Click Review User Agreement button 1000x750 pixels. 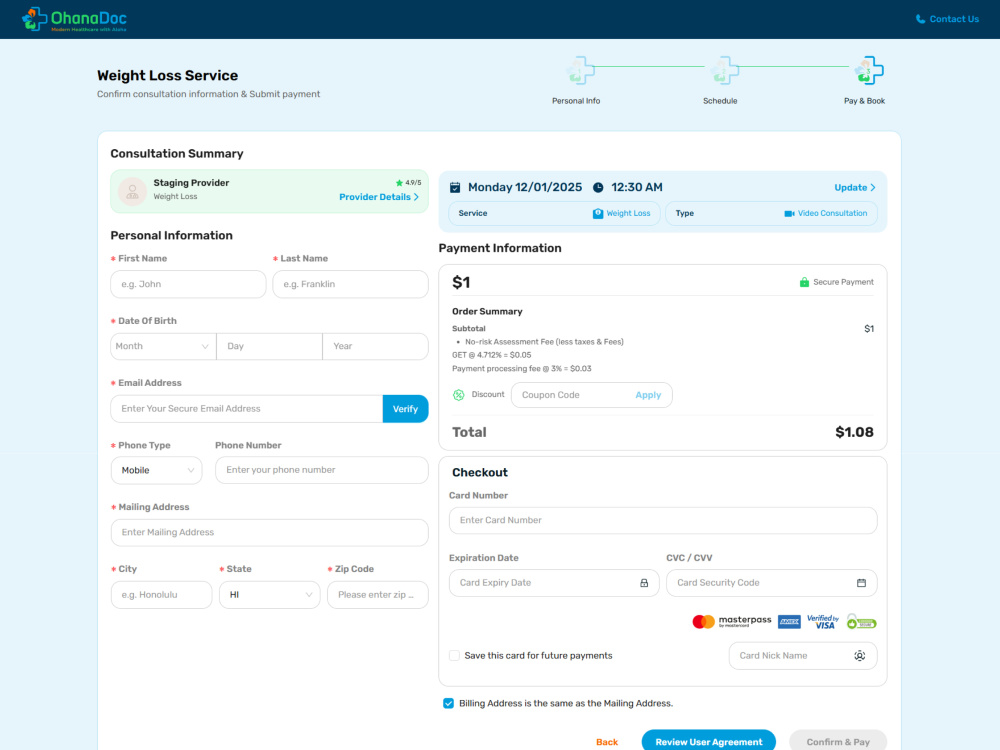coord(709,741)
